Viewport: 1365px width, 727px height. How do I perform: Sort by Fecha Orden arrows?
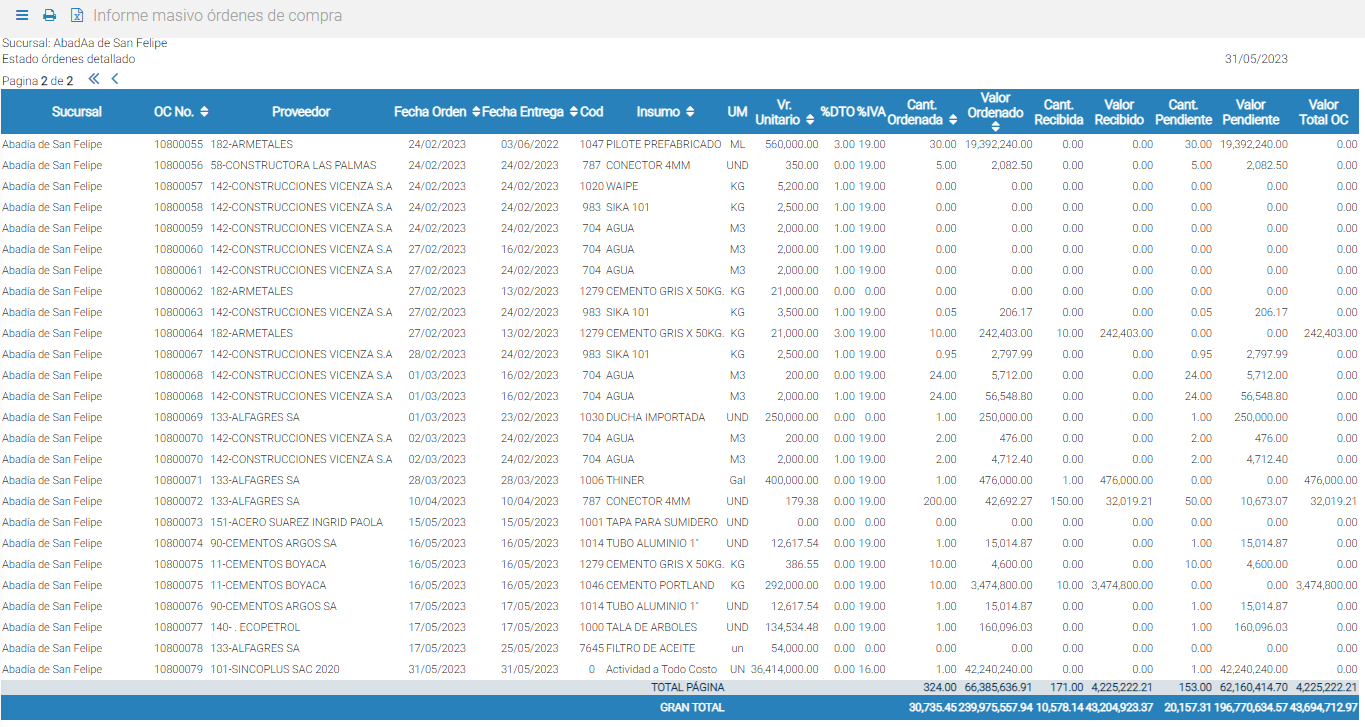476,112
